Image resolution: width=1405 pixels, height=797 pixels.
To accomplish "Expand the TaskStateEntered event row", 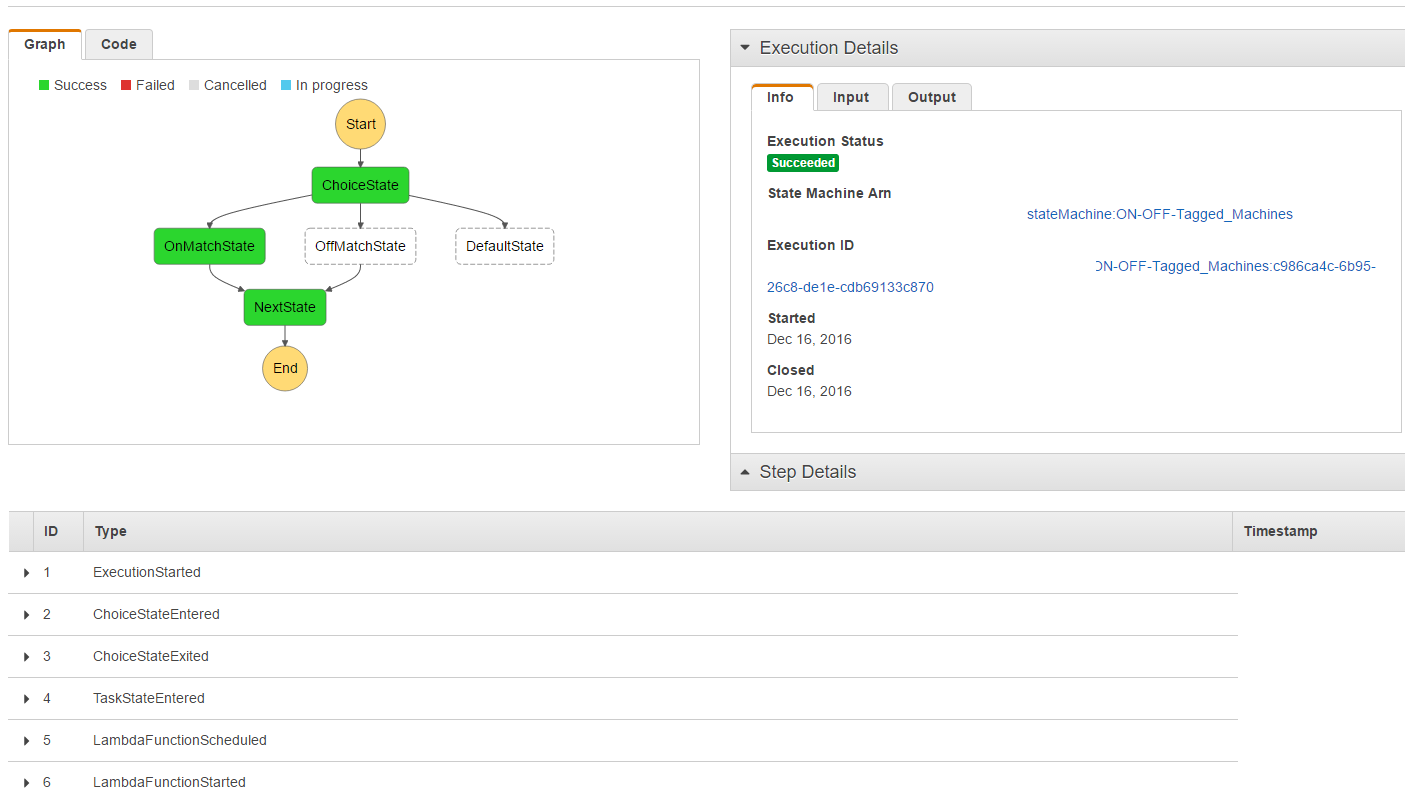I will pyautogui.click(x=27, y=699).
